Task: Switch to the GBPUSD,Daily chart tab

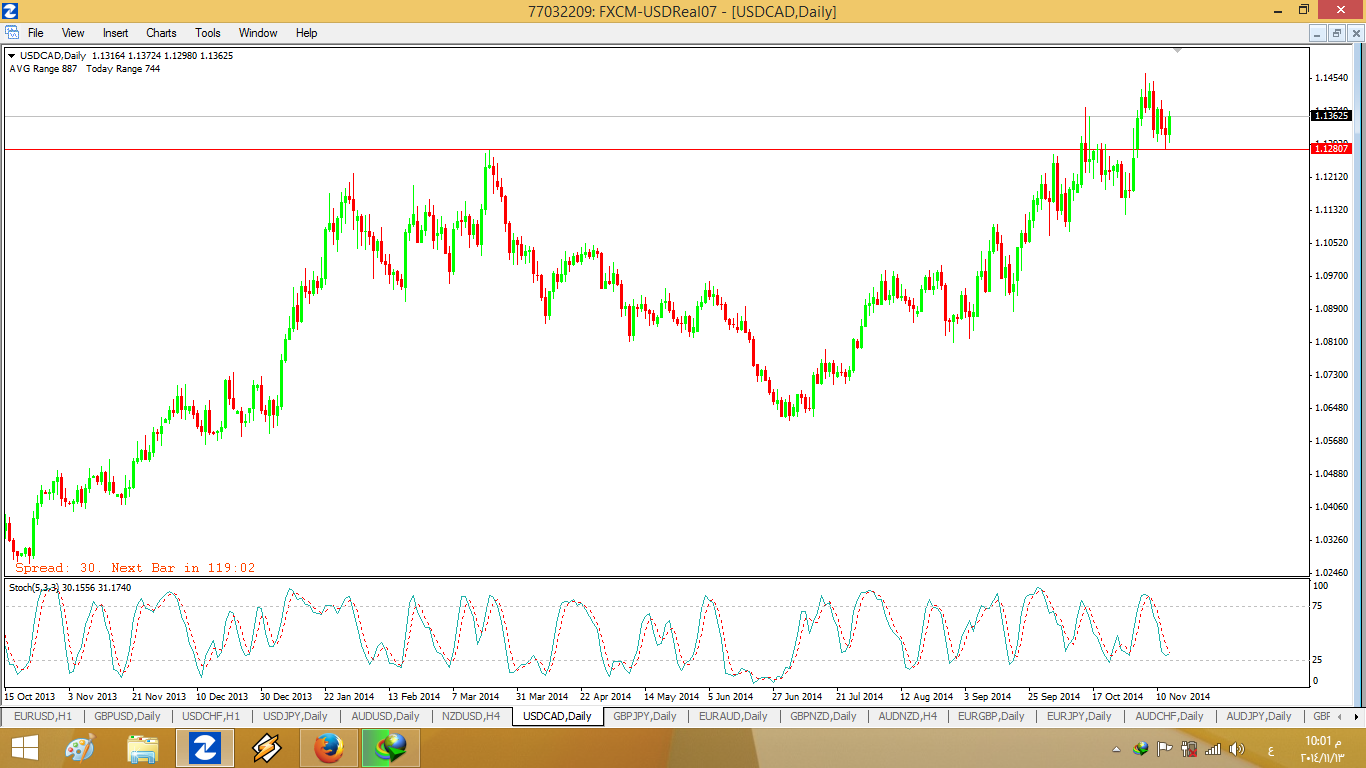Action: [x=127, y=716]
